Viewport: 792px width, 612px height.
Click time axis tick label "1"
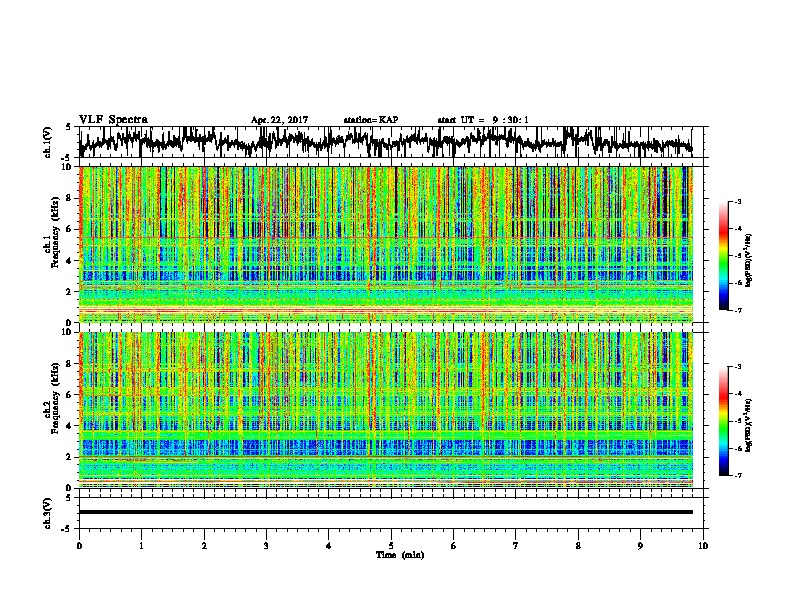(141, 546)
